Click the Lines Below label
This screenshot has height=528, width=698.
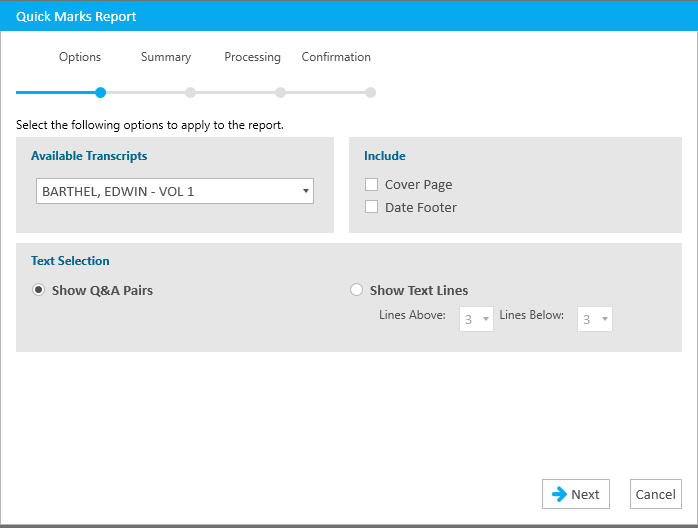[532, 315]
